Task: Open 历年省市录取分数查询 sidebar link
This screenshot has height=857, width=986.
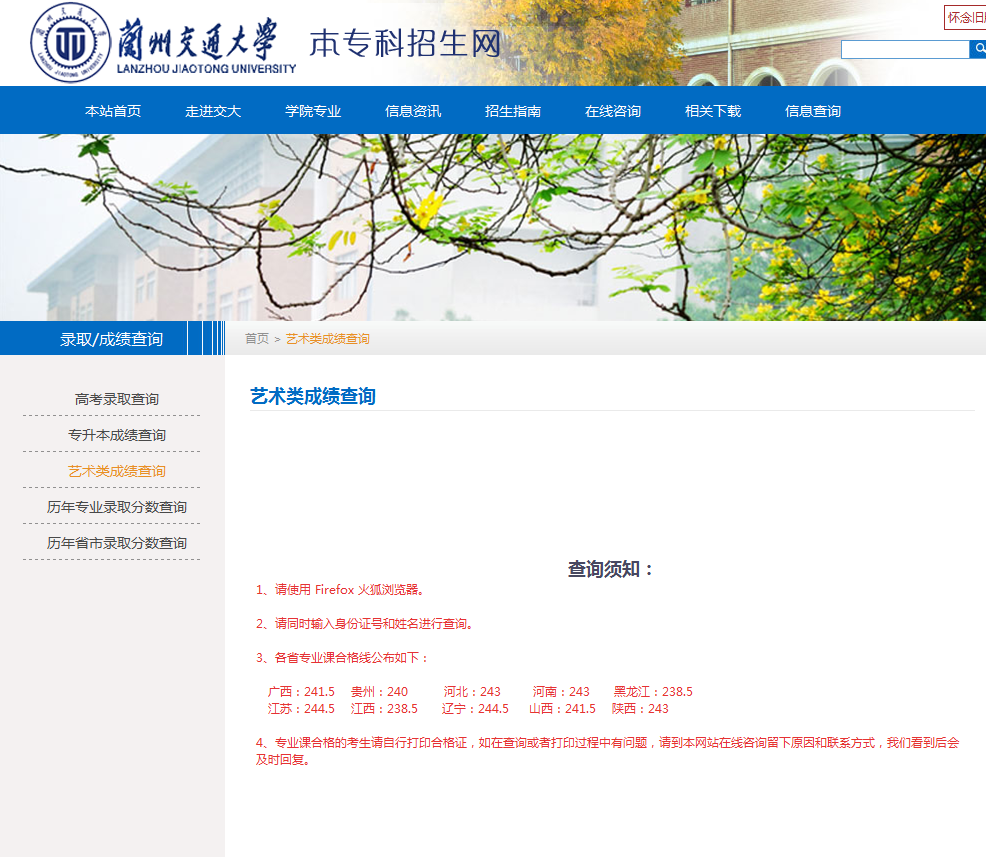Action: pos(117,543)
